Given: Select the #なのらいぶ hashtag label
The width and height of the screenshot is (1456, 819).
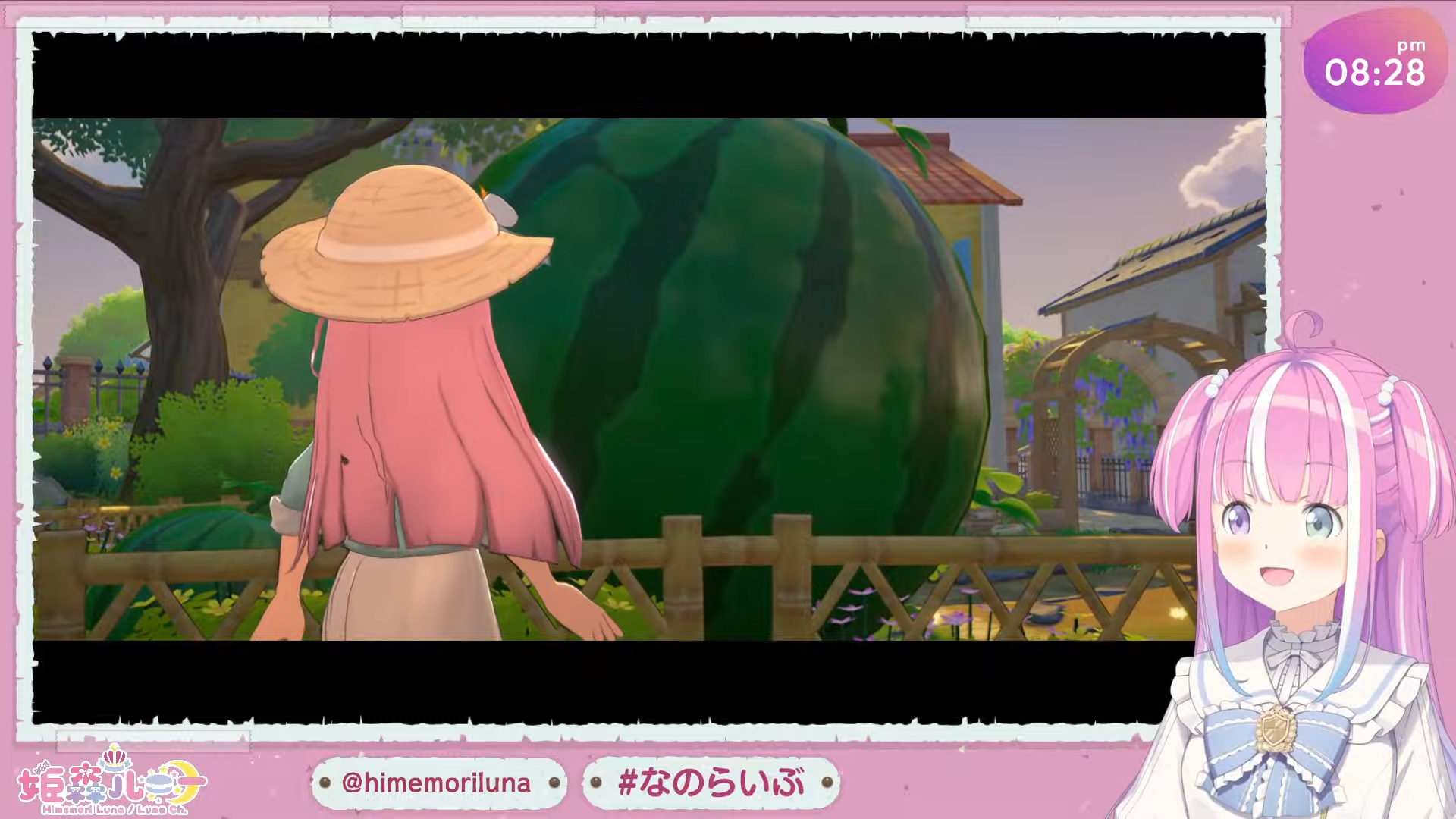Looking at the screenshot, I should pos(711,783).
